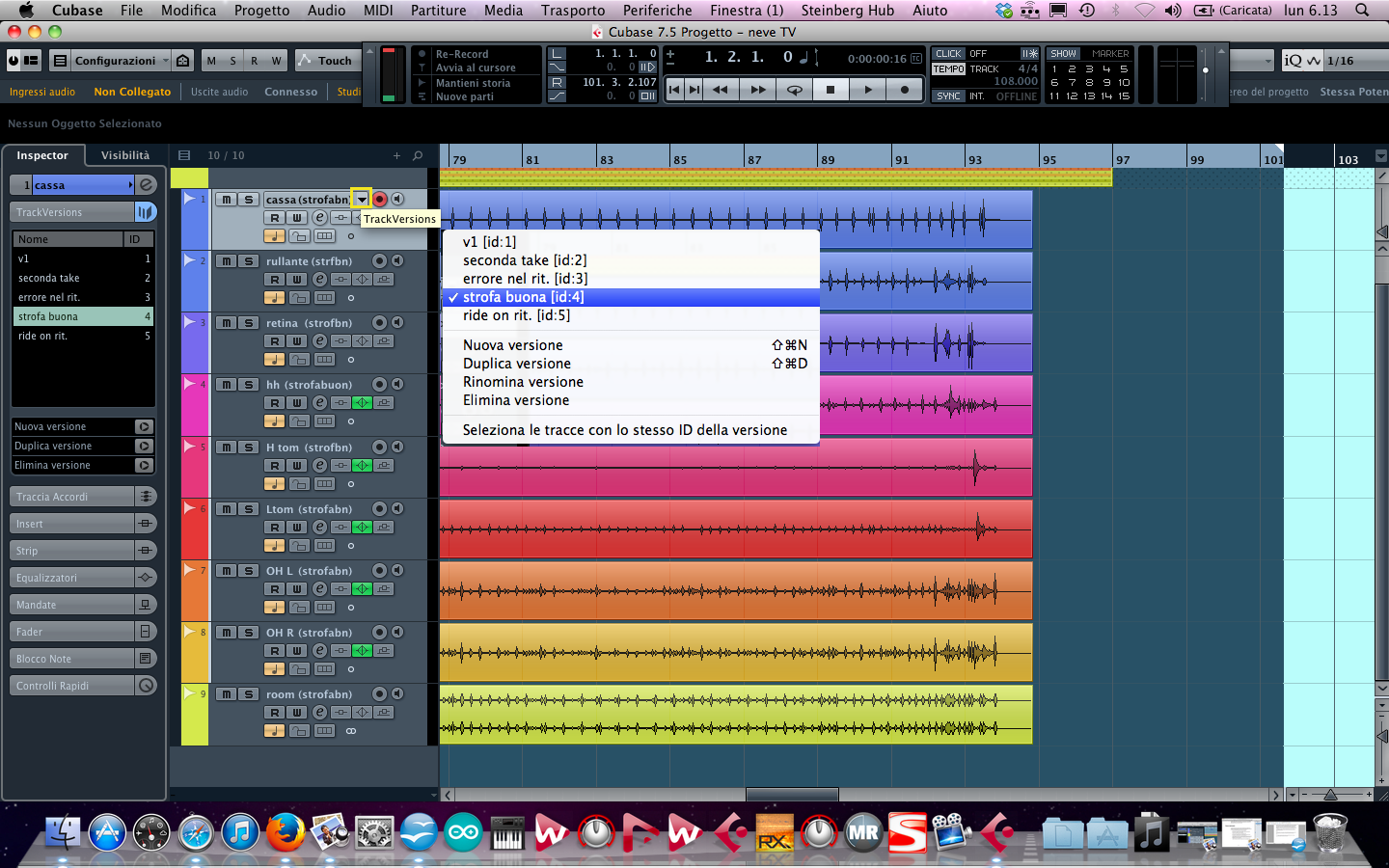Select 'seconda take' in the Inspector list
1389x868 pixels.
pyautogui.click(x=83, y=278)
